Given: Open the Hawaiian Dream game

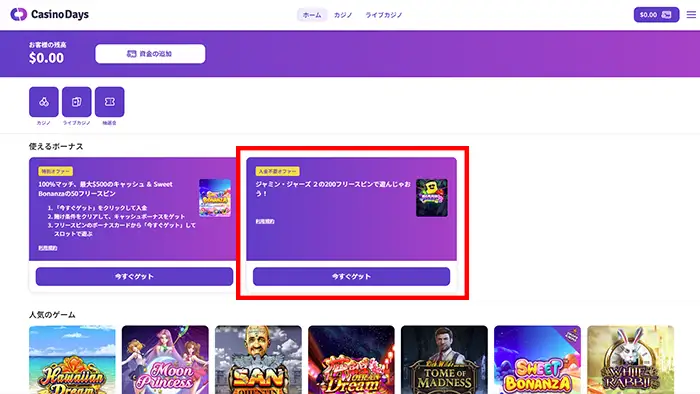Looking at the screenshot, I should pos(72,360).
